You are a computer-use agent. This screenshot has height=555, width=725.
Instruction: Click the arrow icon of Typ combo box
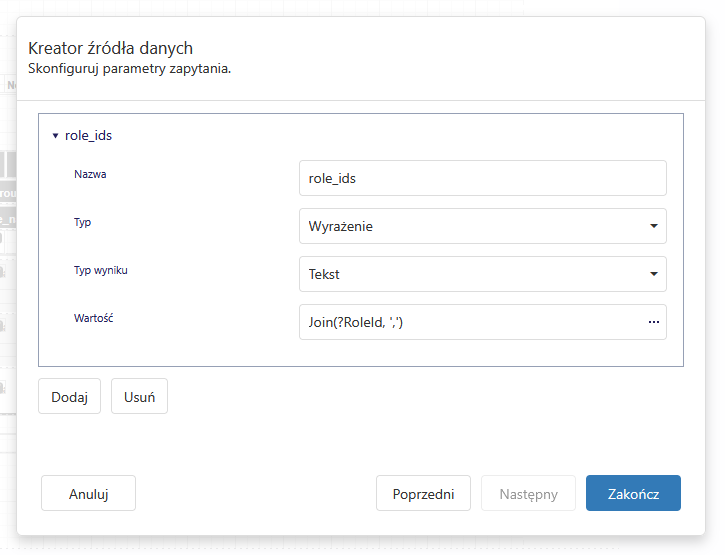click(654, 226)
